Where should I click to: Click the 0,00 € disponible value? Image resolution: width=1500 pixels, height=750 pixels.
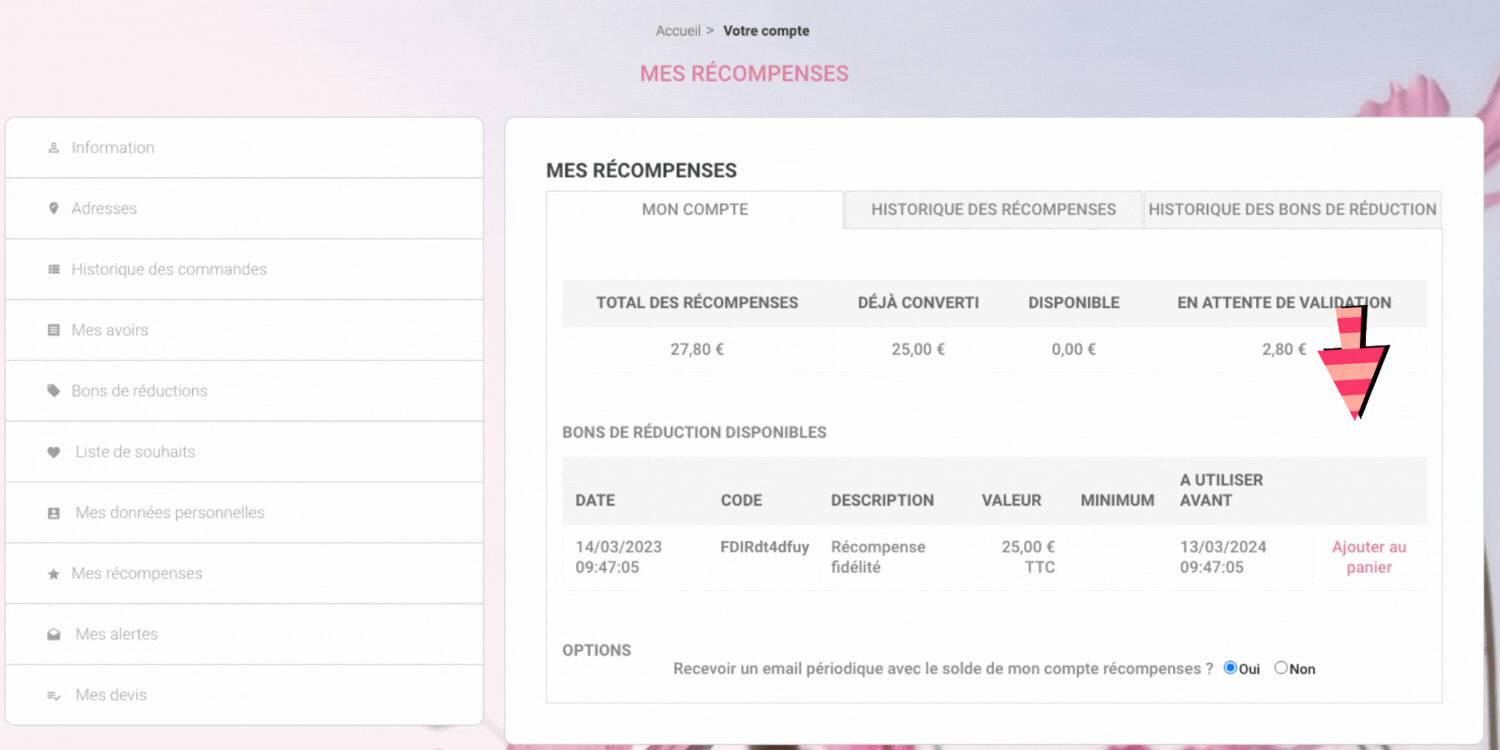point(1074,350)
